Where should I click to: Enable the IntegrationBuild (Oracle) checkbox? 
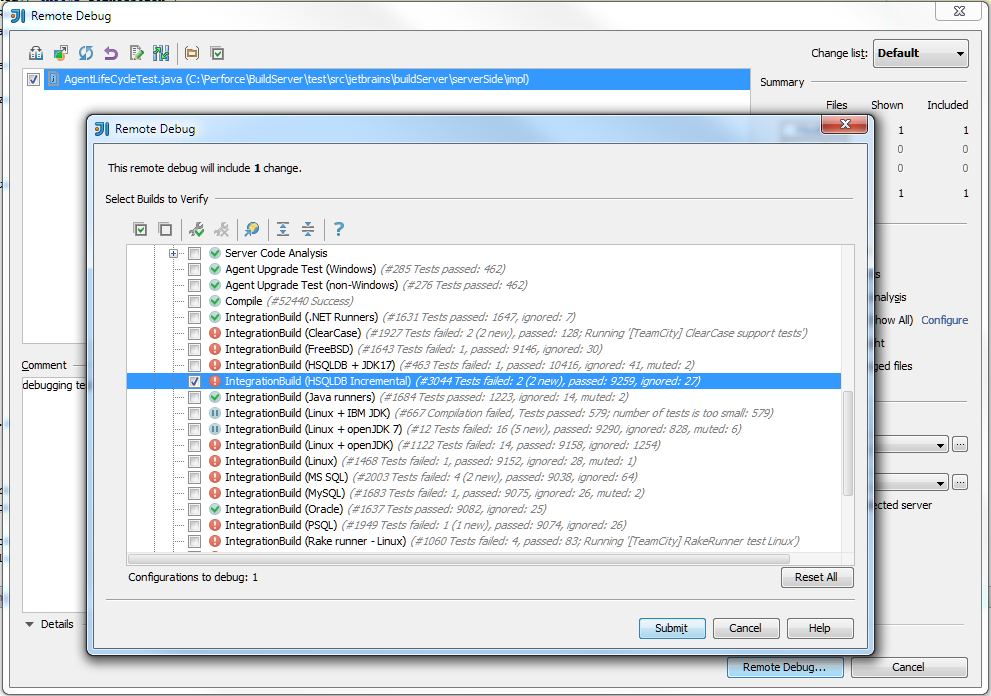193,509
